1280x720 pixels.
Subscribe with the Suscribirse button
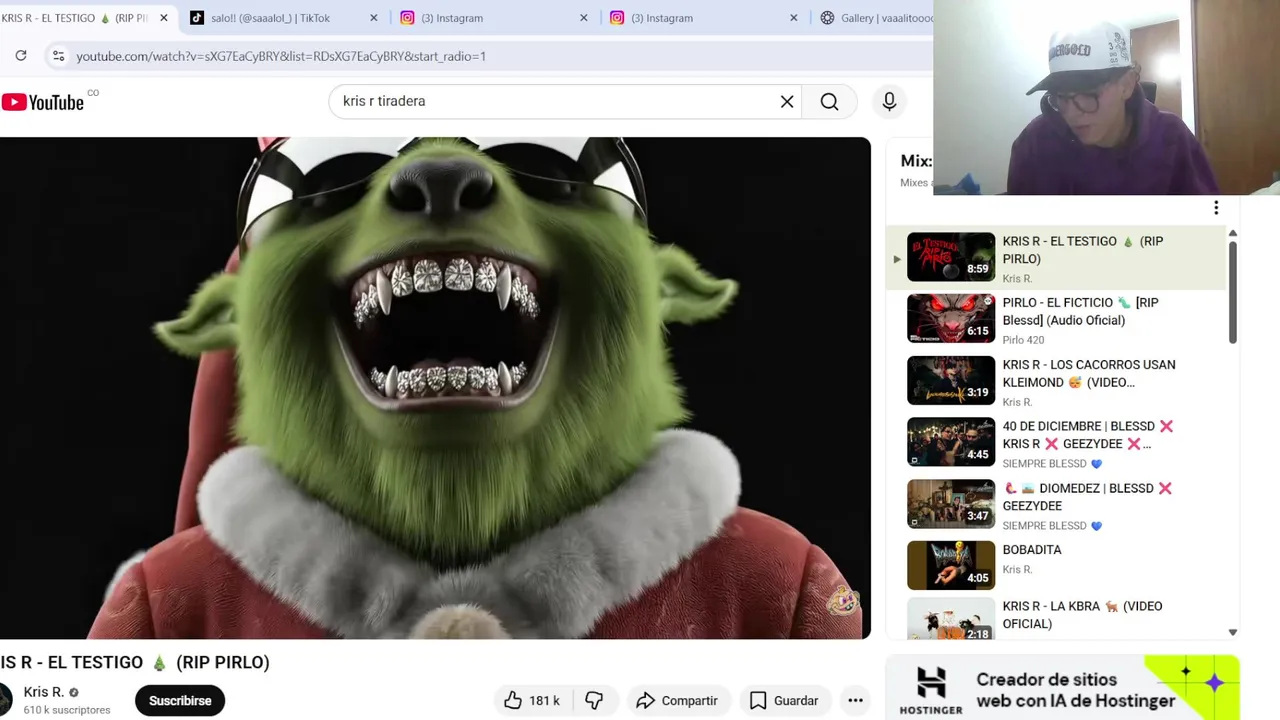(x=180, y=700)
